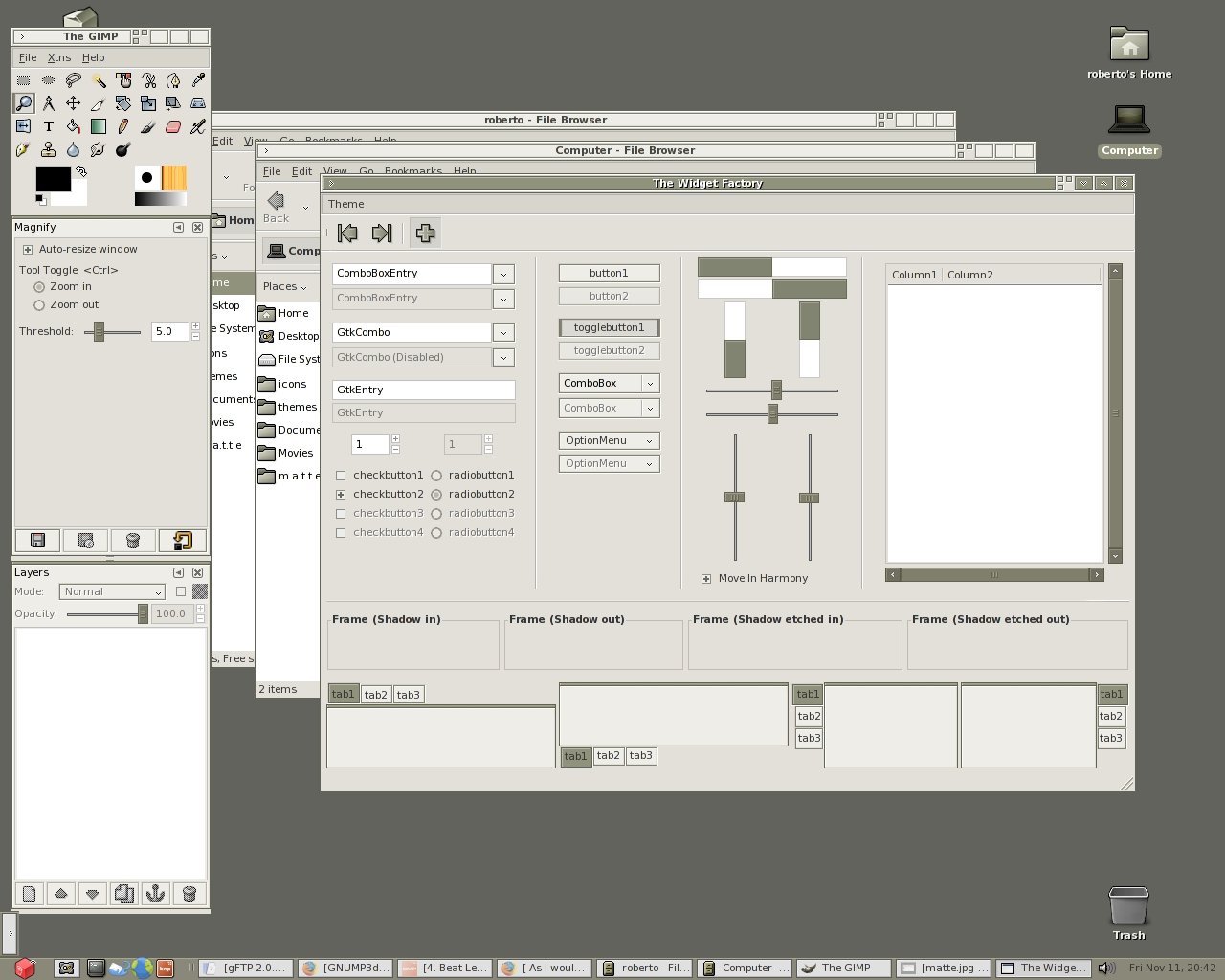This screenshot has width=1225, height=980.
Task: Select radiobutton2 in Widget Factory
Action: tap(436, 495)
